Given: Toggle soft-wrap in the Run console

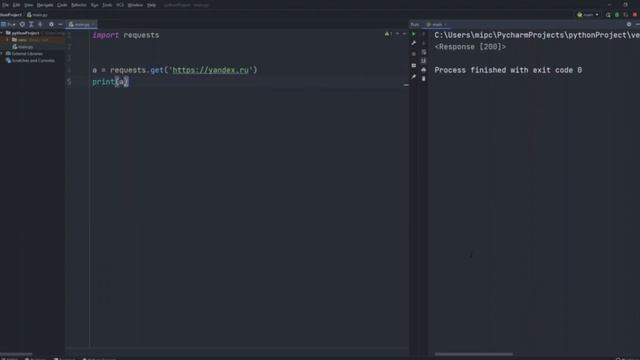Looking at the screenshot, I should [424, 52].
